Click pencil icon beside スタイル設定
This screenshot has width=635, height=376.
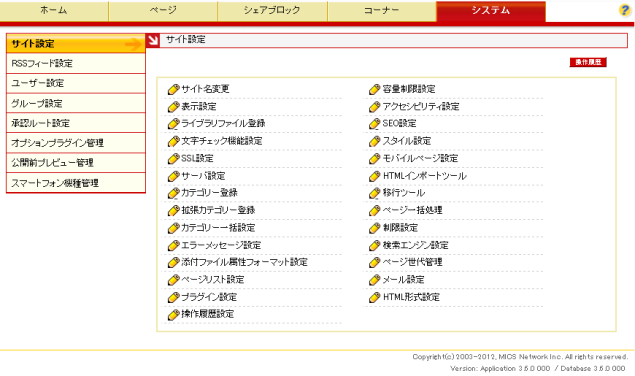pos(375,141)
